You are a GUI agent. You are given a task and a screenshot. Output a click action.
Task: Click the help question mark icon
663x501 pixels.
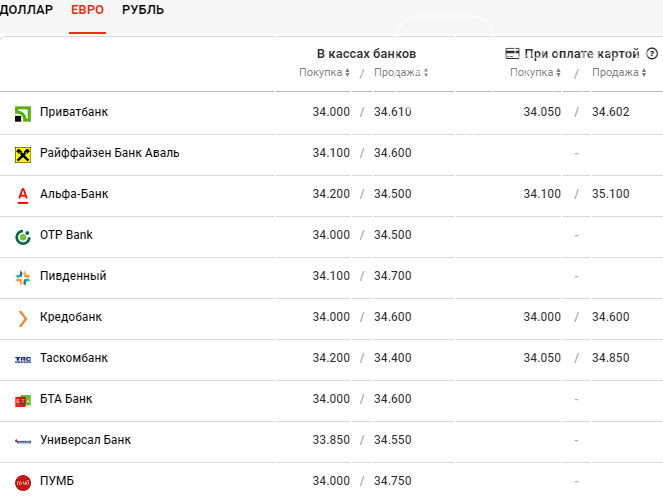tap(651, 54)
